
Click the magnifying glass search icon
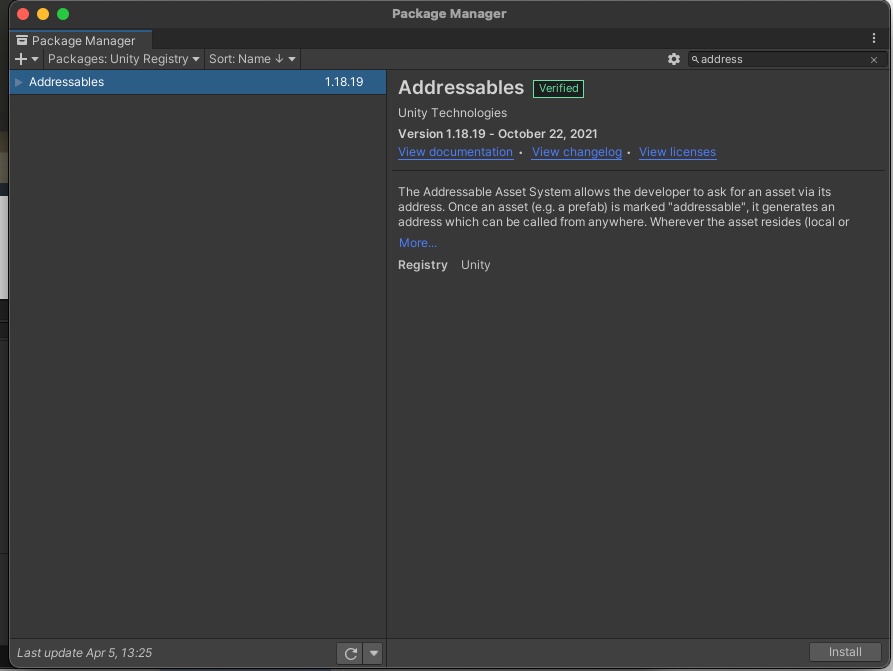coord(695,59)
